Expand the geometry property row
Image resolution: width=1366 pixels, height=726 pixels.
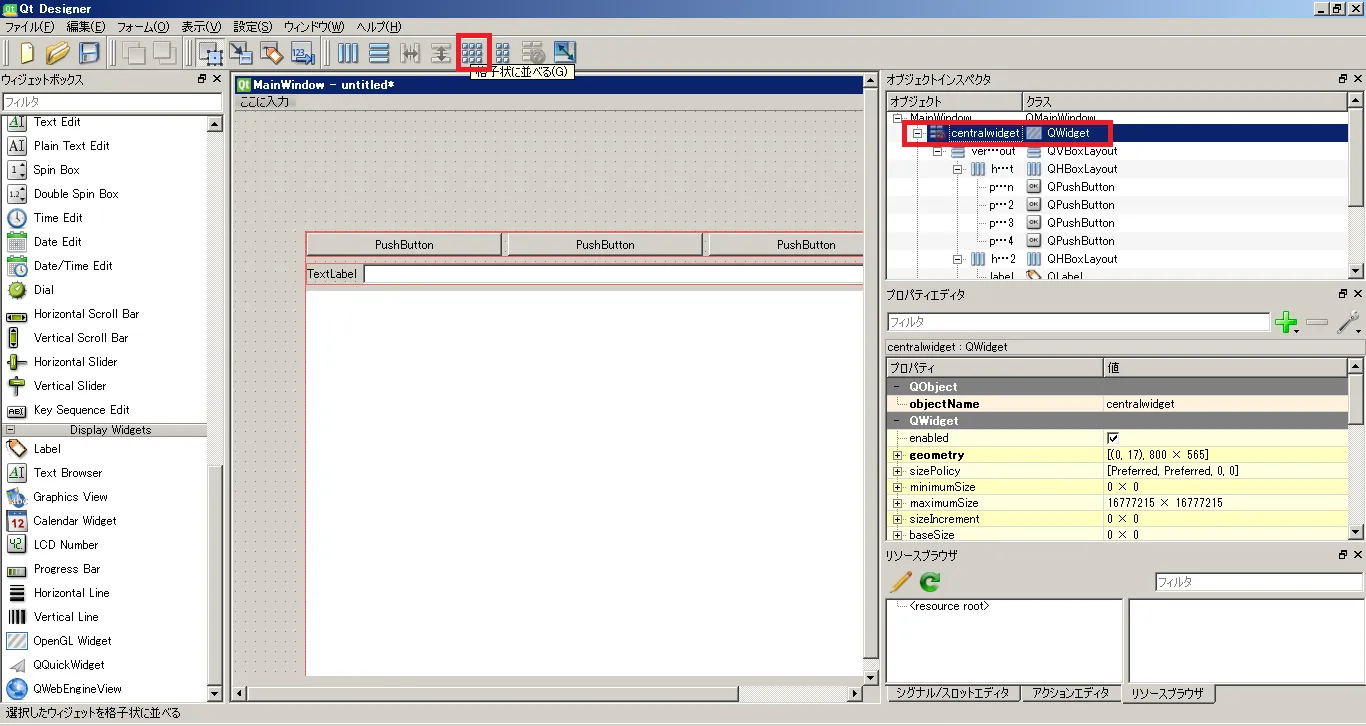coord(898,455)
